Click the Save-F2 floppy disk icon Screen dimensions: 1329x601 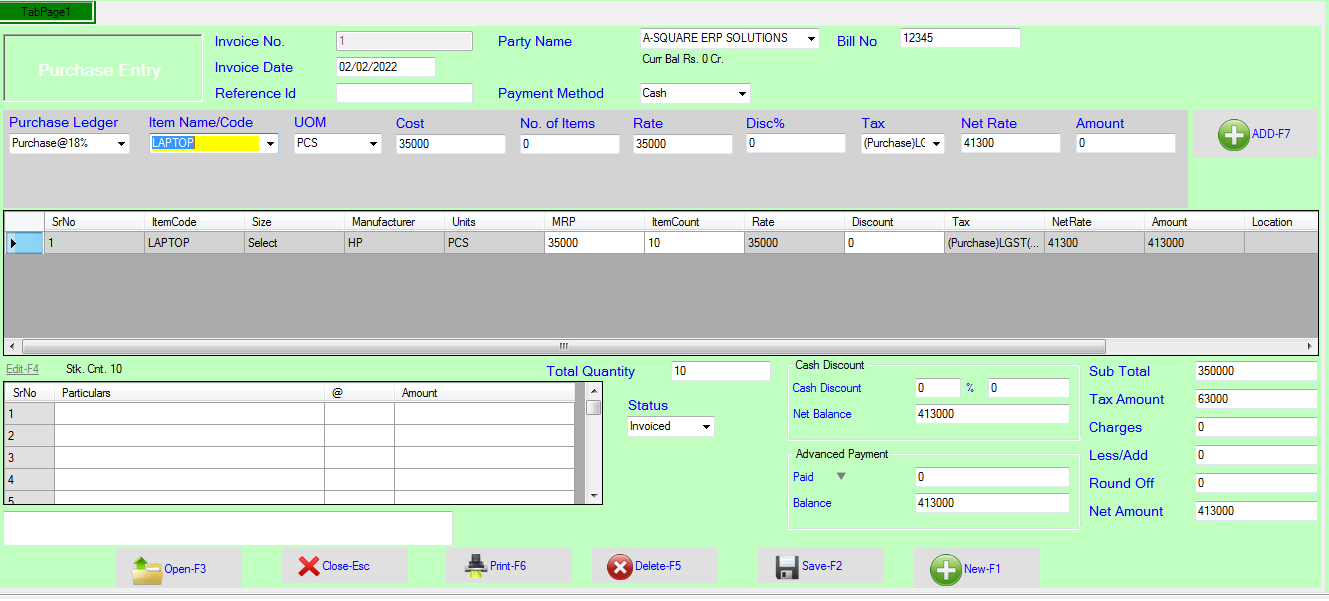[787, 567]
